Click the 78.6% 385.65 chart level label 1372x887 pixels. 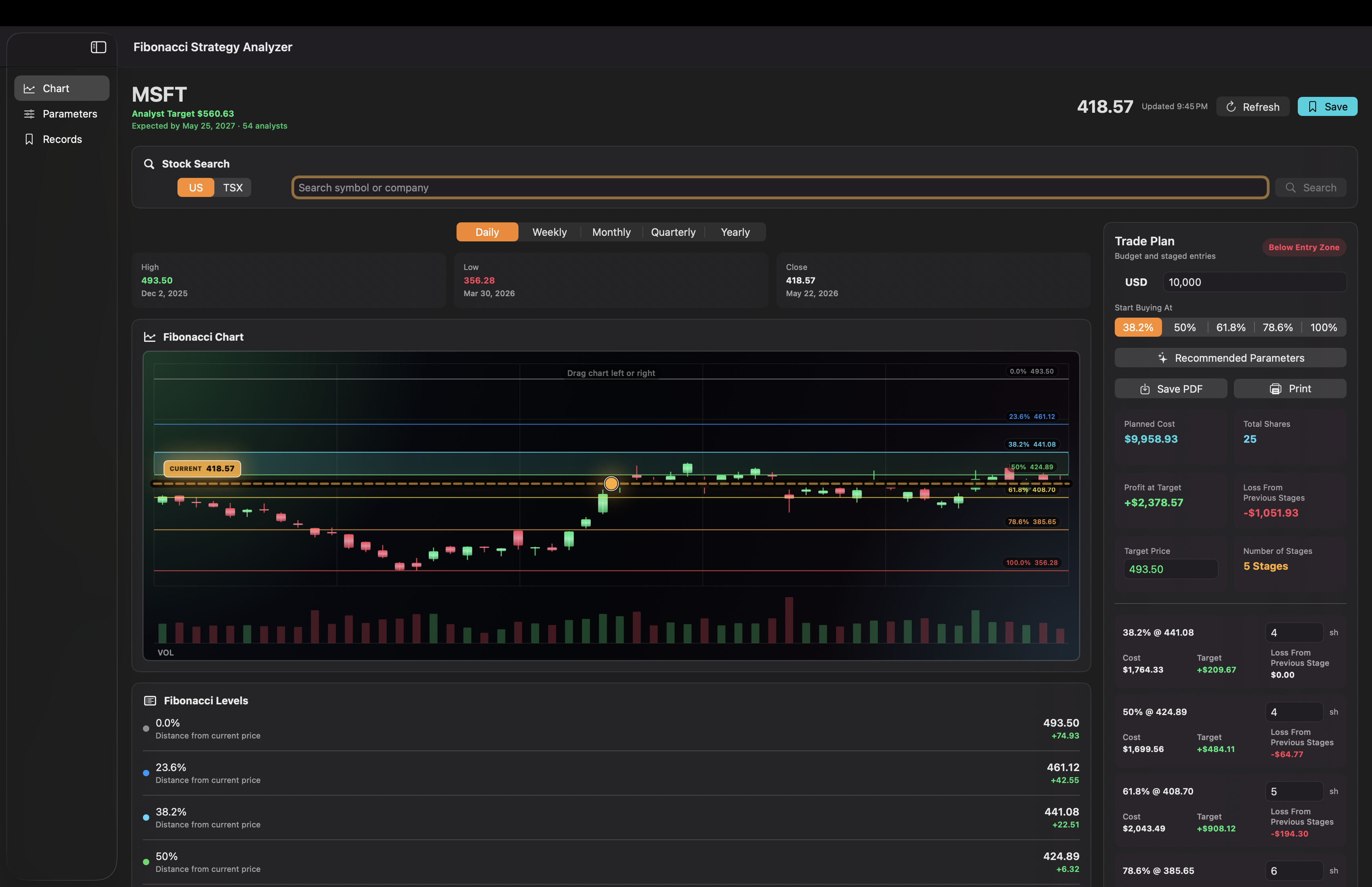point(1032,522)
